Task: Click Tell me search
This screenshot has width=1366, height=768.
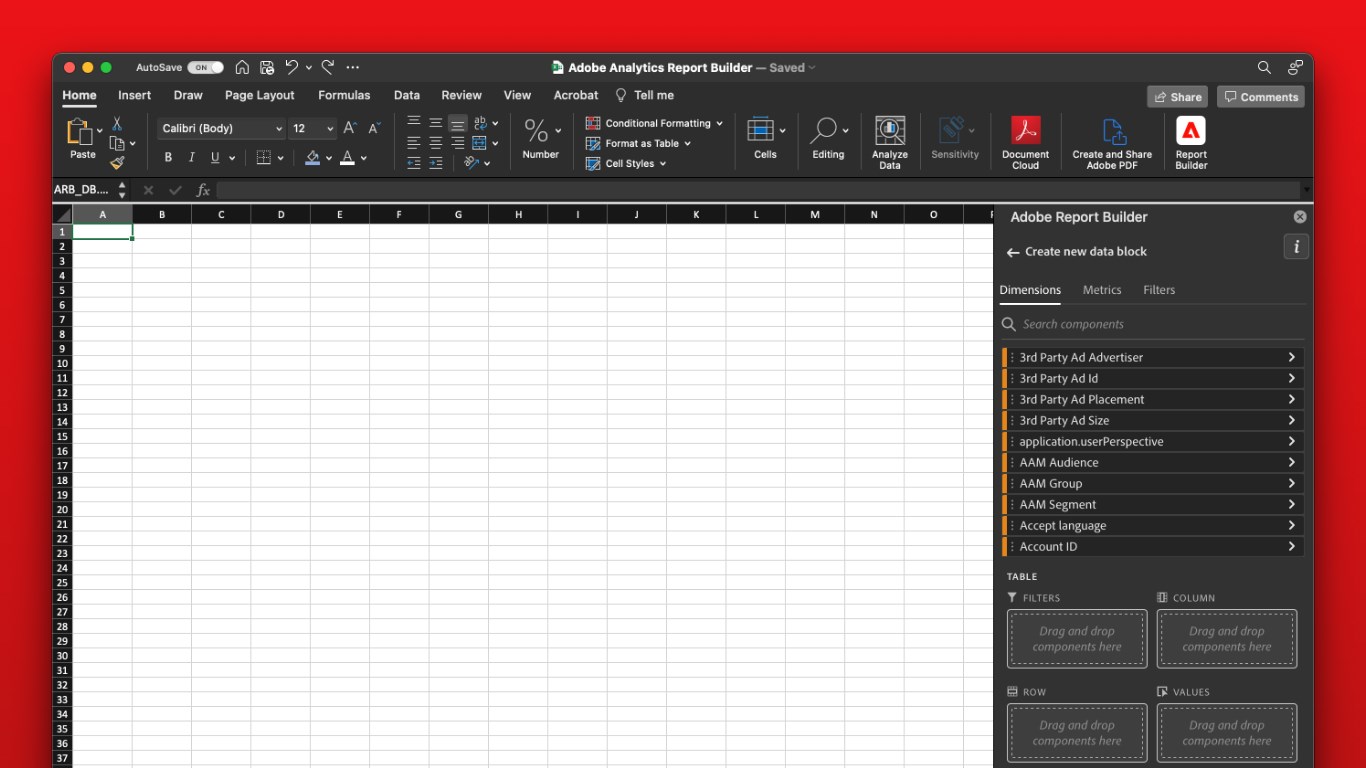Action: click(644, 95)
